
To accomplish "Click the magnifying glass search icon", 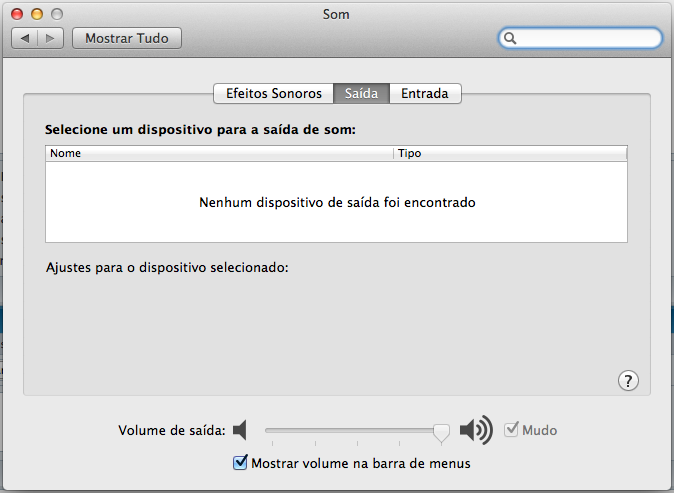I will [510, 38].
